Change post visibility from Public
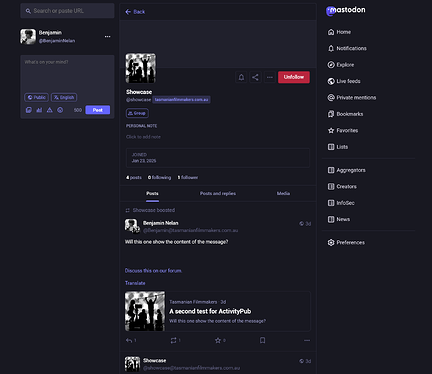 [x=36, y=97]
